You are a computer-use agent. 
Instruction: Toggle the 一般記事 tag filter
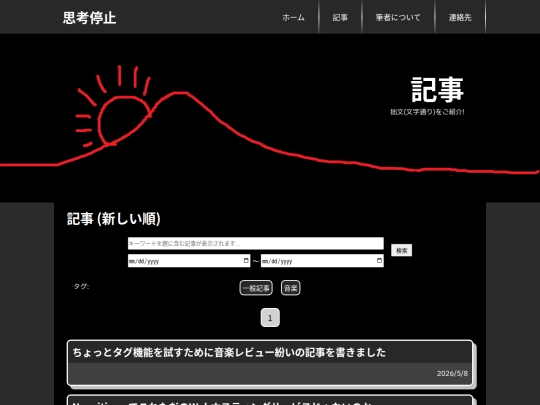click(256, 288)
